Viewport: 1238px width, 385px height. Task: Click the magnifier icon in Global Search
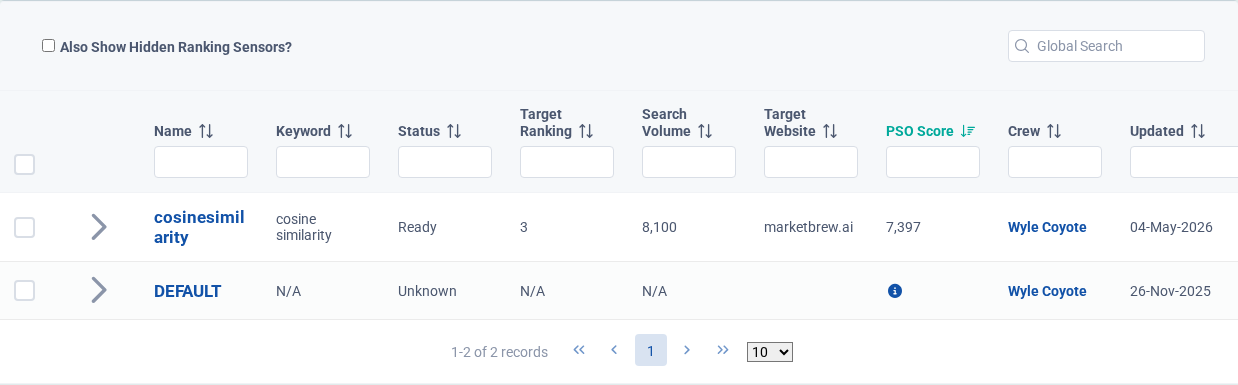click(1022, 46)
